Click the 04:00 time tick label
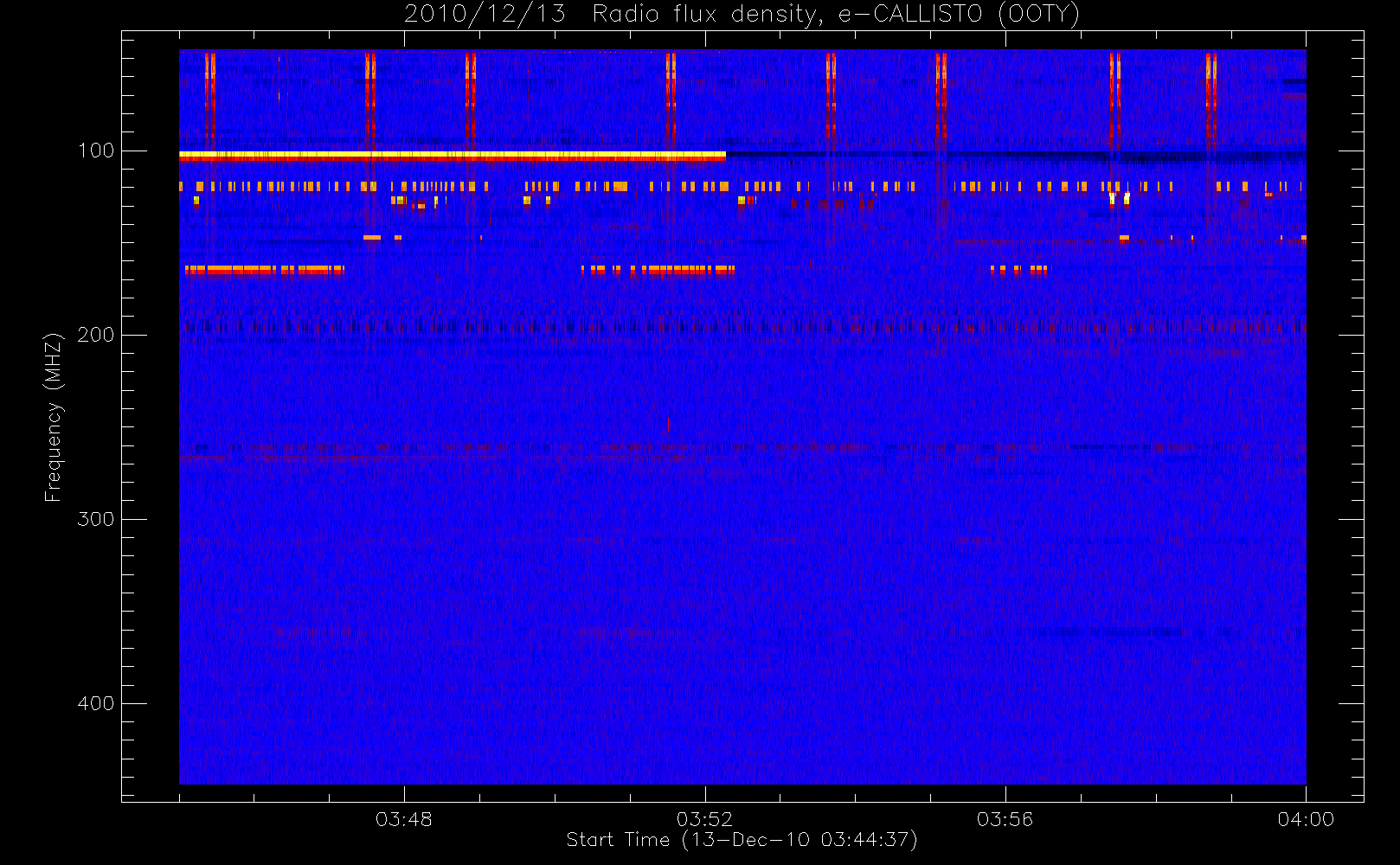Viewport: 1400px width, 865px height. 1306,819
